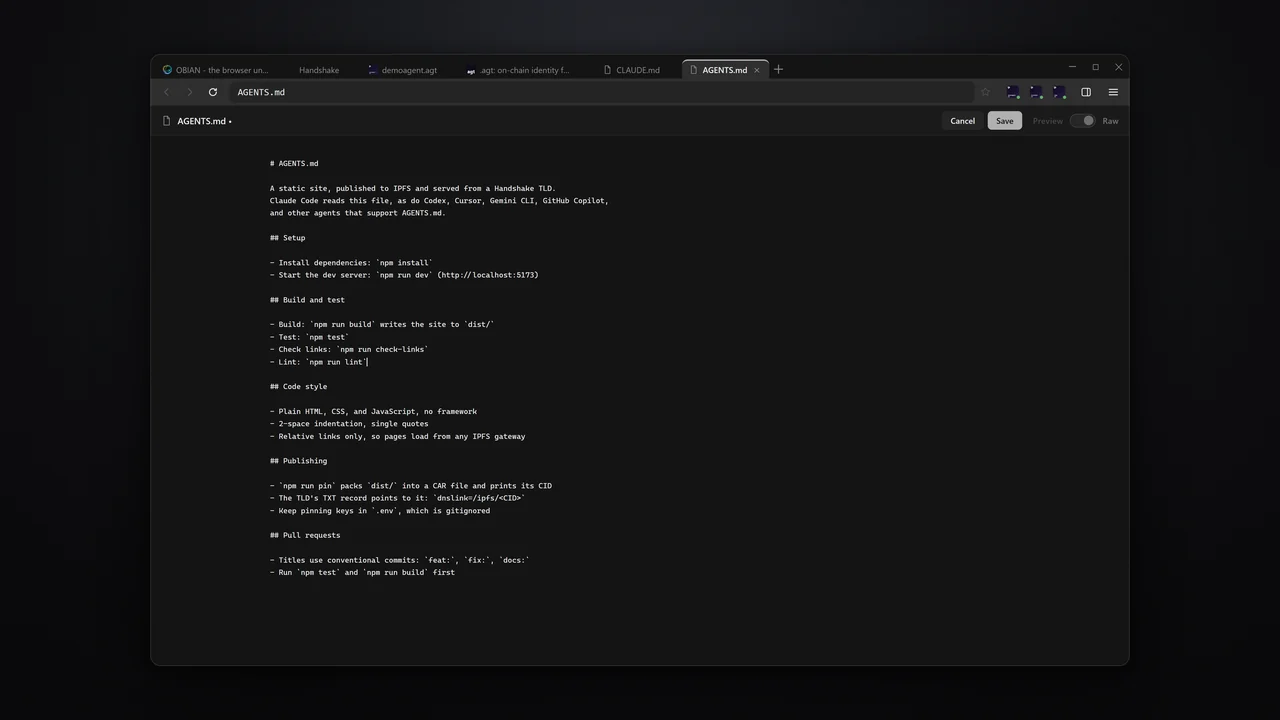Toggle the Preview/Raw switch
Image resolution: width=1280 pixels, height=720 pixels.
1083,121
